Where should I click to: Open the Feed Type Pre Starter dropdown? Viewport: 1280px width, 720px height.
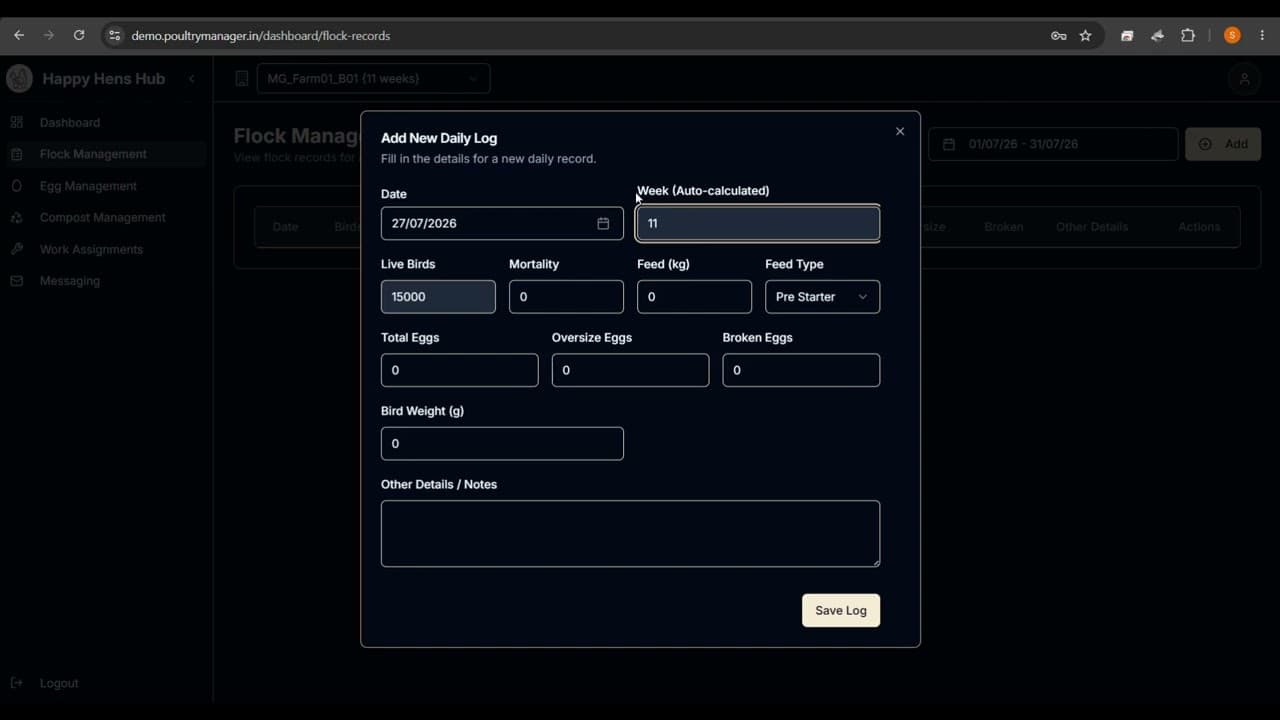coord(822,297)
